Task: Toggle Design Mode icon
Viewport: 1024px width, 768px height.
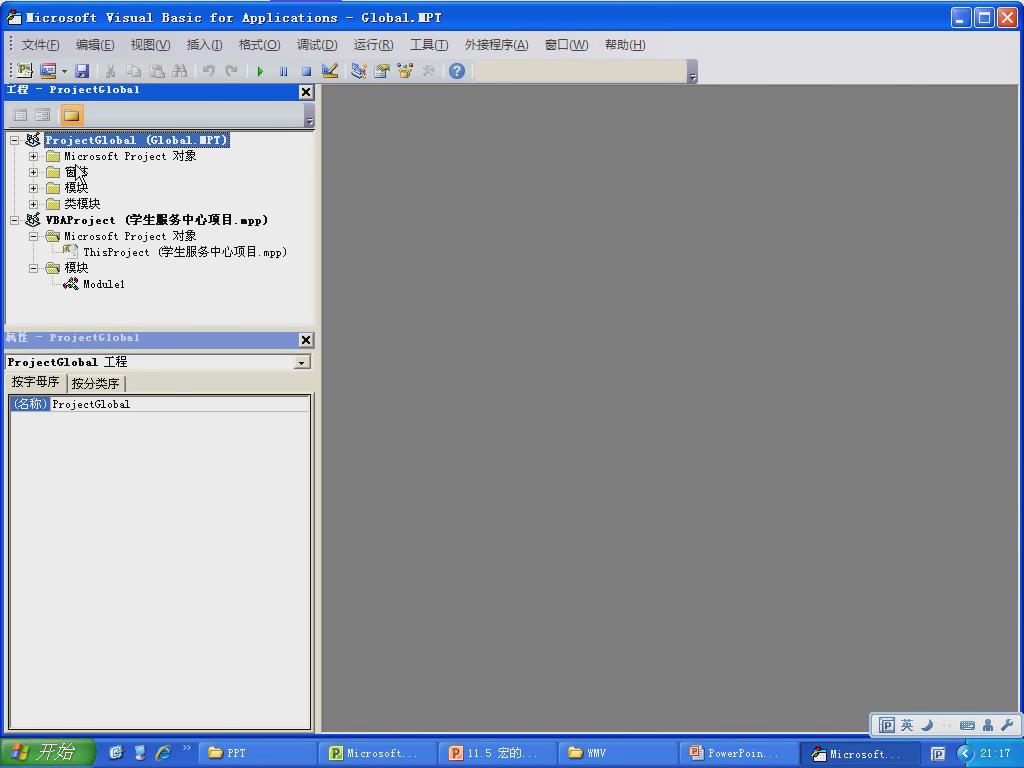Action: 330,71
